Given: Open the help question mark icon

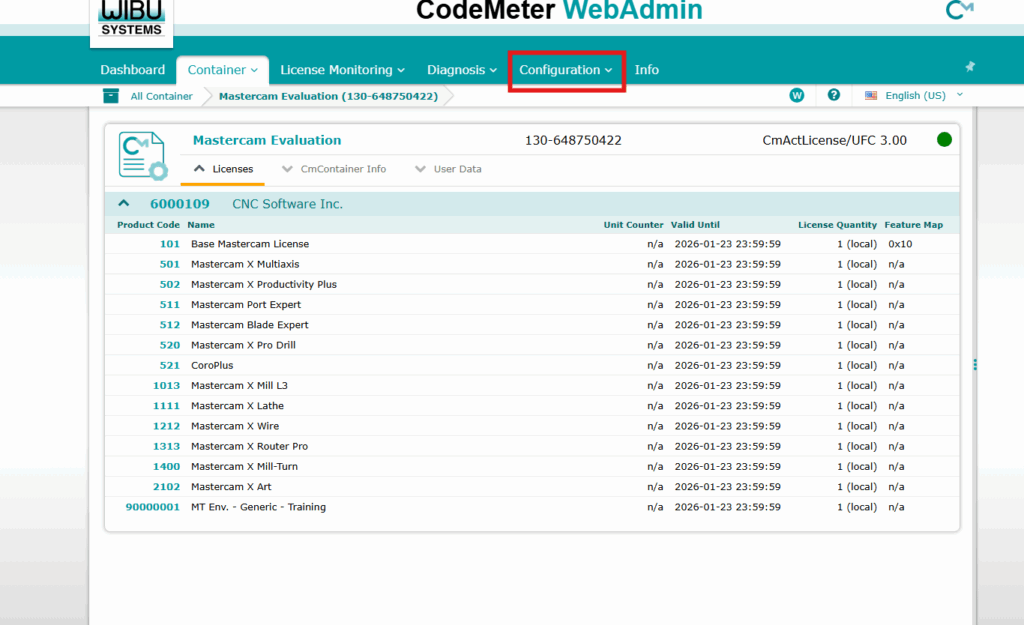Looking at the screenshot, I should (x=833, y=95).
